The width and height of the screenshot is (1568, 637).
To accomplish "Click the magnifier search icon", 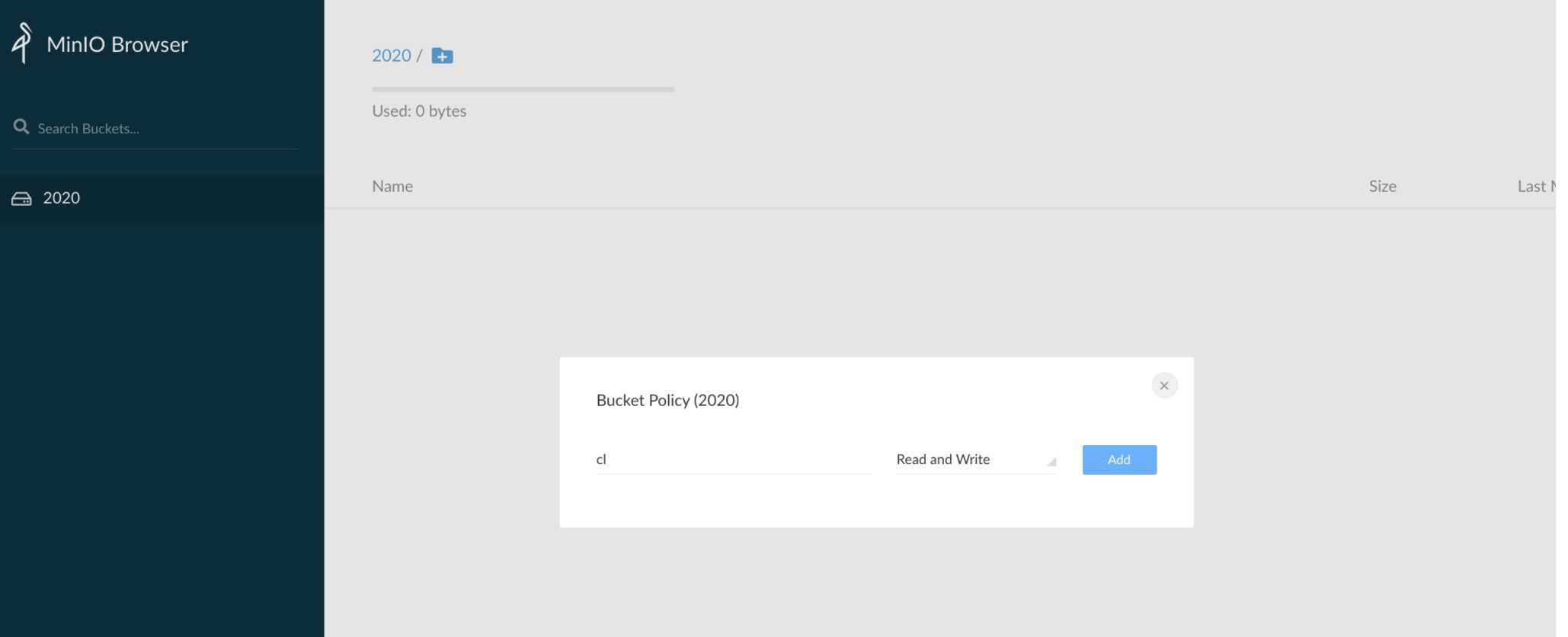I will [21, 126].
